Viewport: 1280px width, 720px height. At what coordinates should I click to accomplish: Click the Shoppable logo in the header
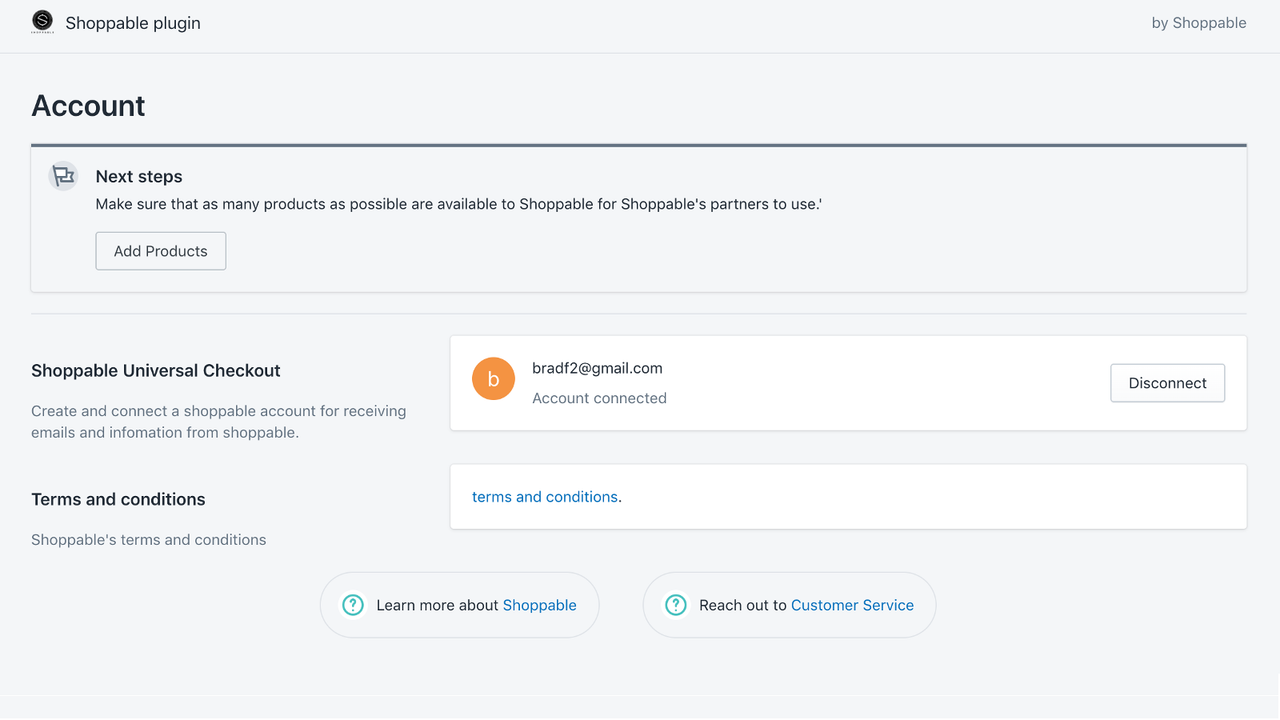(x=42, y=21)
